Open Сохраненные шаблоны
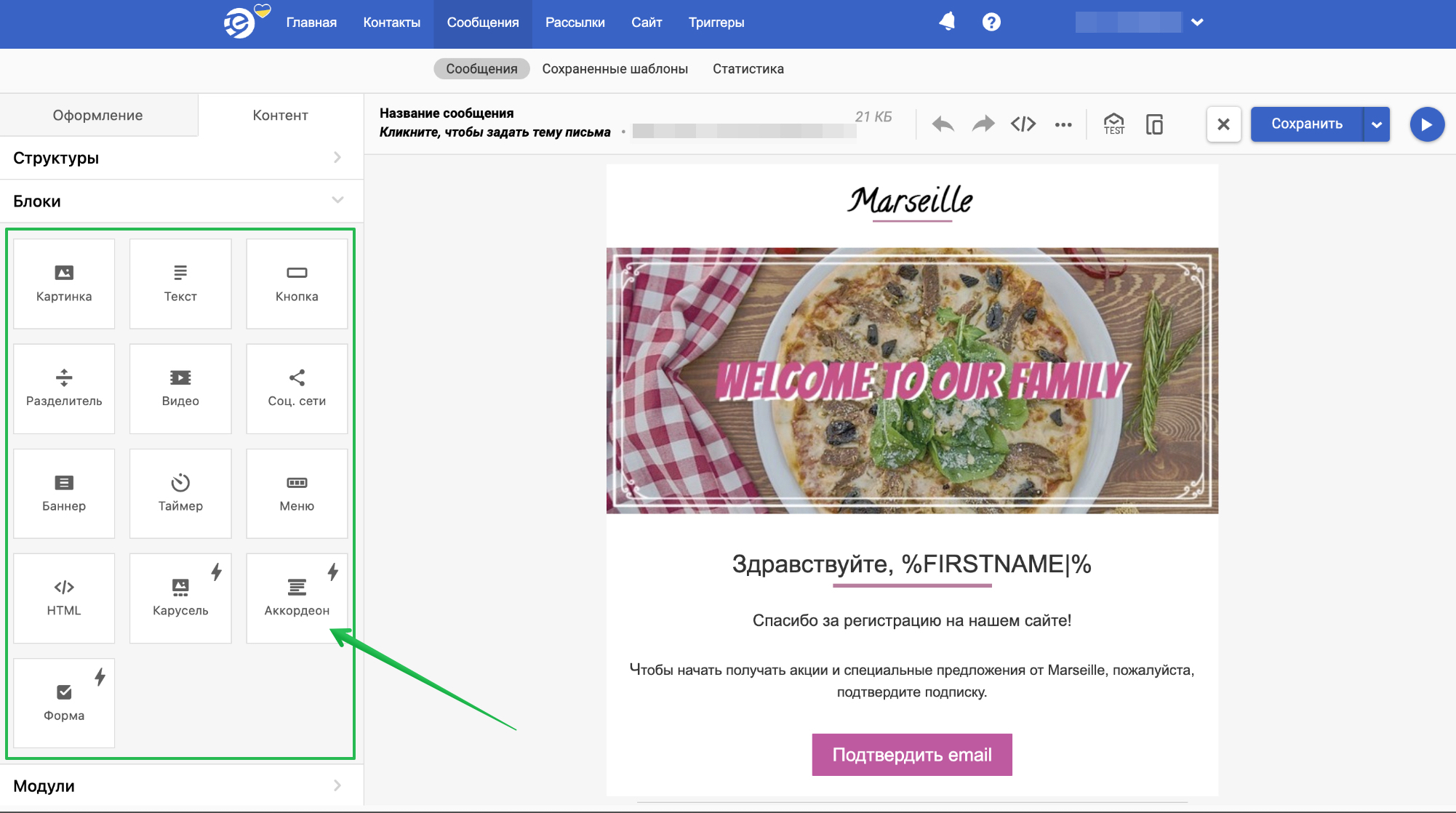The height and width of the screenshot is (813, 1456). point(615,69)
